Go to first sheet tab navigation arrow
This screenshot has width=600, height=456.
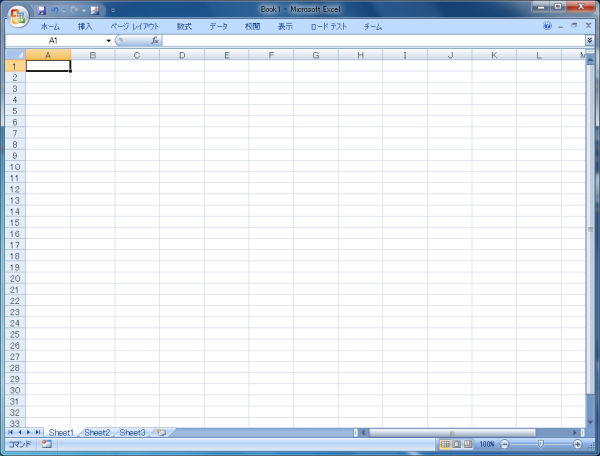10,432
